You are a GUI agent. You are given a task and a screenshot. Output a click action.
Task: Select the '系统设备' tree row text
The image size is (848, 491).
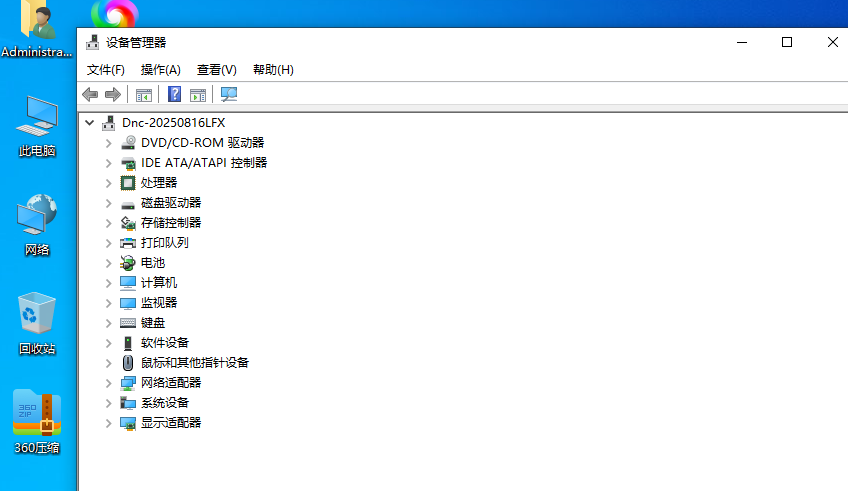165,403
